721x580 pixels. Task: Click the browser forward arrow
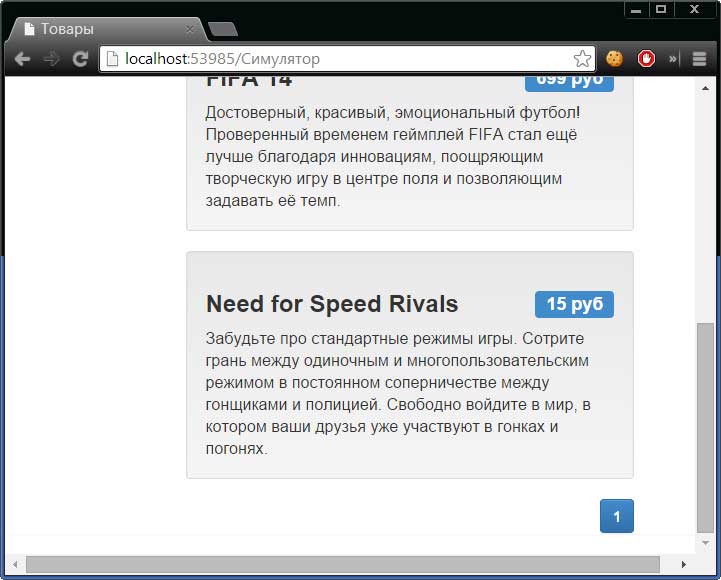(x=51, y=59)
